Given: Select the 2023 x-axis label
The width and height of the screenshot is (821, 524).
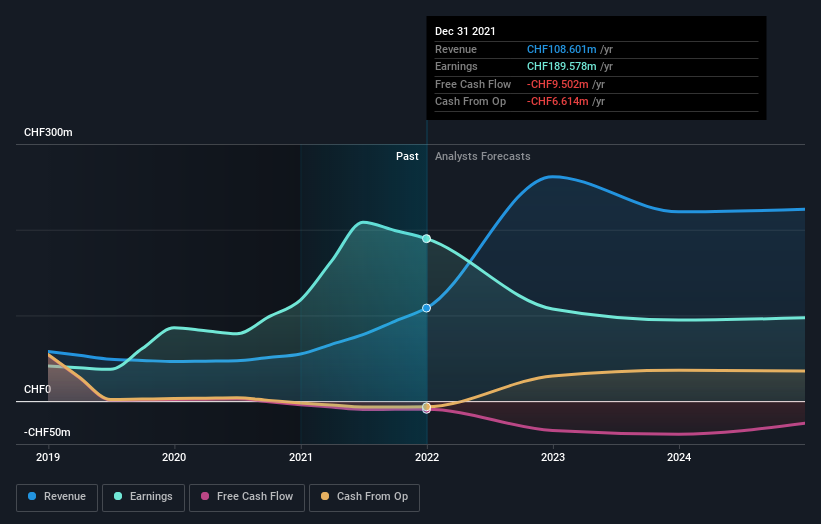Looking at the screenshot, I should coord(553,458).
